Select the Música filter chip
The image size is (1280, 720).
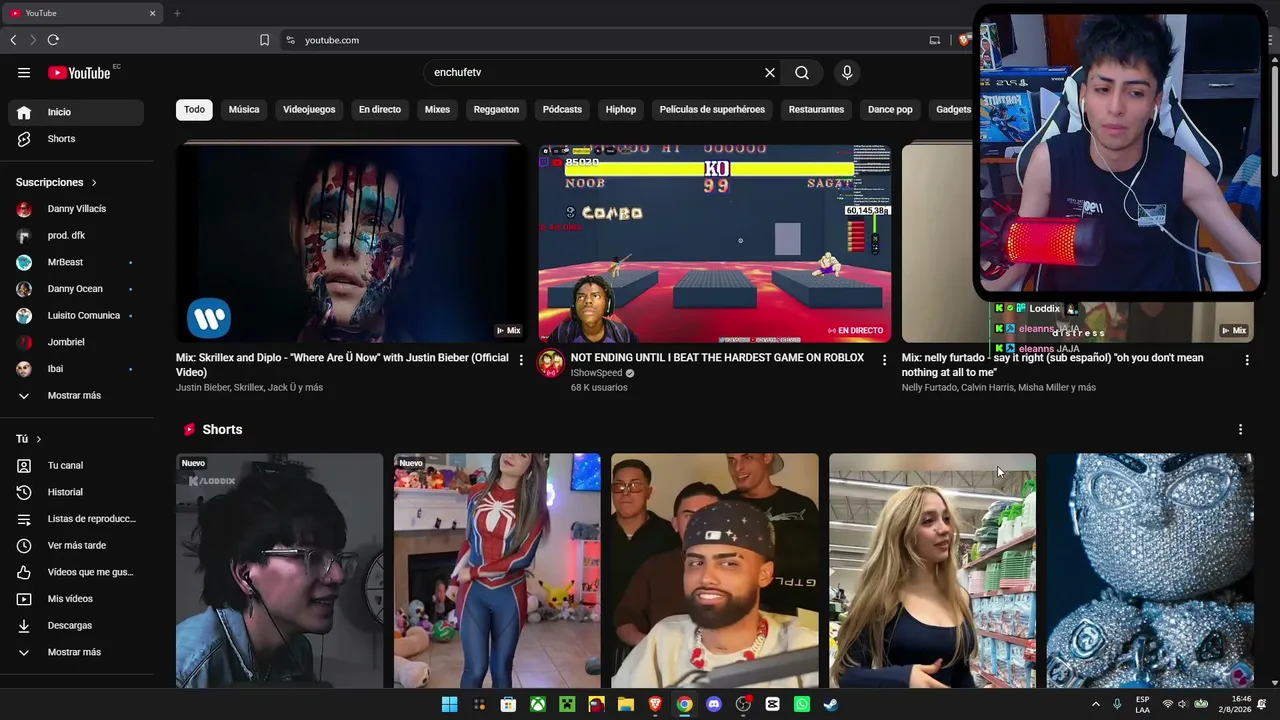tap(244, 109)
